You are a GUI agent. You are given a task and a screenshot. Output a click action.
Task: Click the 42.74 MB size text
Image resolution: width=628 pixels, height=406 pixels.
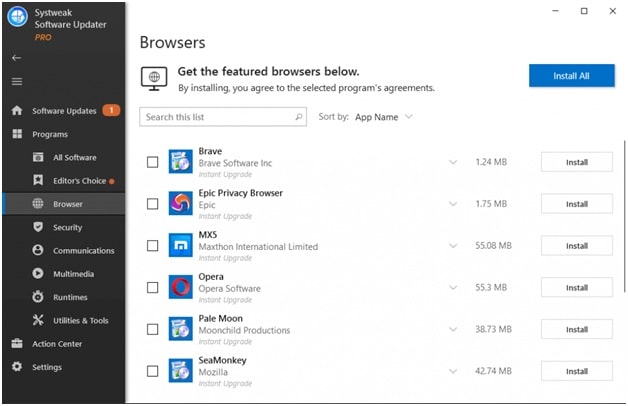point(493,371)
